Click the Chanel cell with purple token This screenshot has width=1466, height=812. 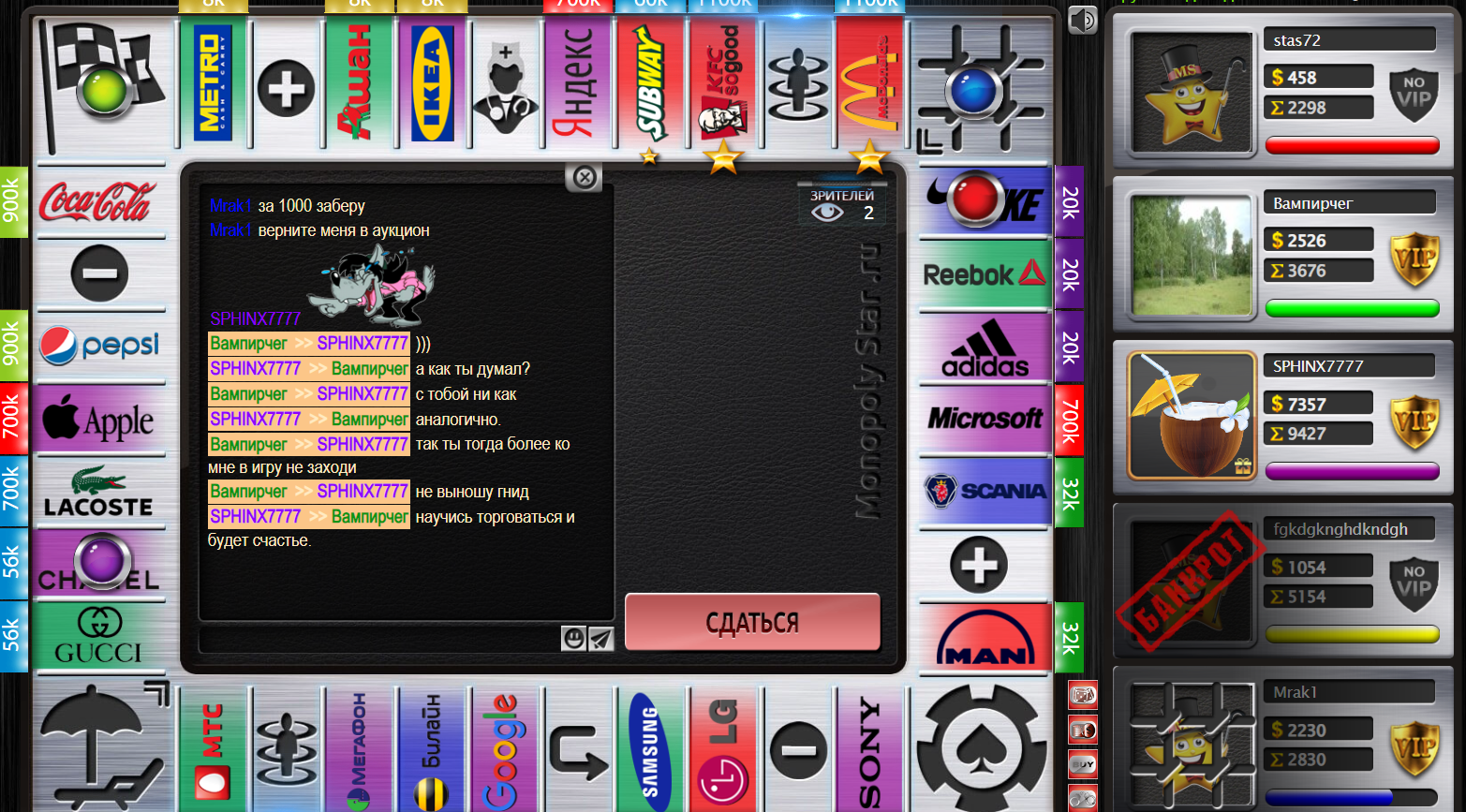(x=98, y=565)
